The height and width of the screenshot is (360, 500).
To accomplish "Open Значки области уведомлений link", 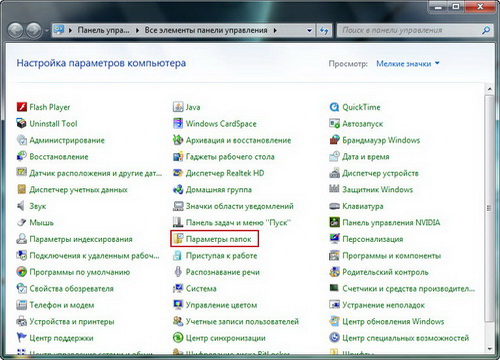I will click(240, 206).
